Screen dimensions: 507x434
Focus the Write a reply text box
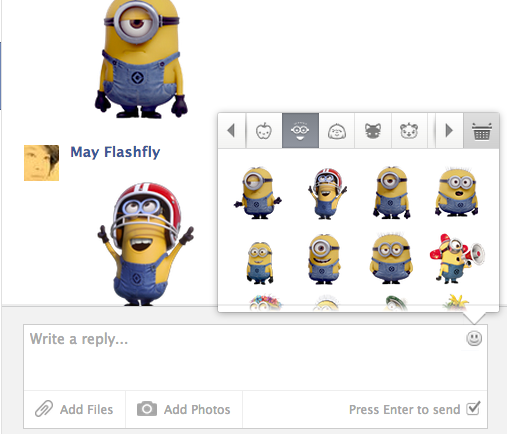pos(255,357)
